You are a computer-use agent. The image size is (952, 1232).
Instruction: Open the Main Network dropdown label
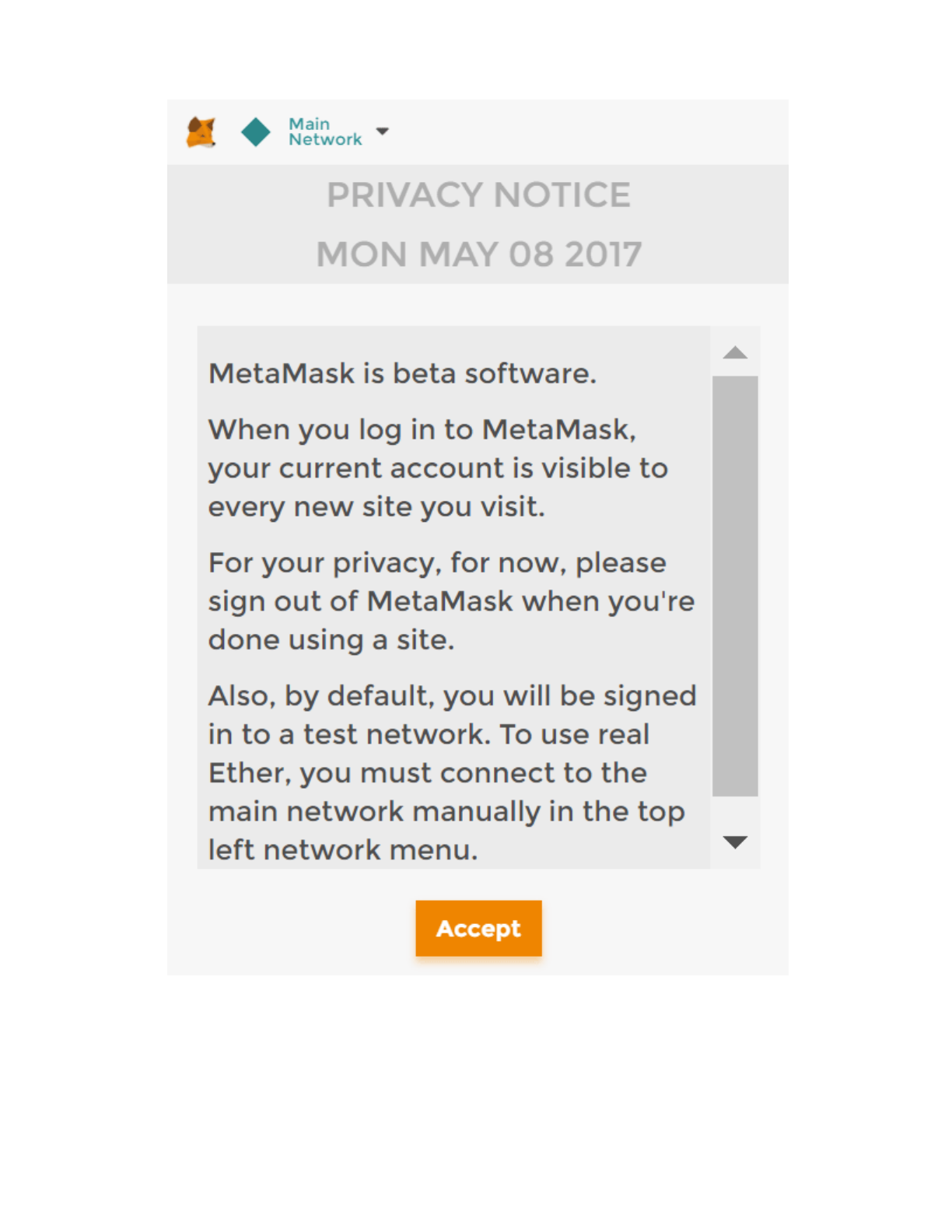324,132
